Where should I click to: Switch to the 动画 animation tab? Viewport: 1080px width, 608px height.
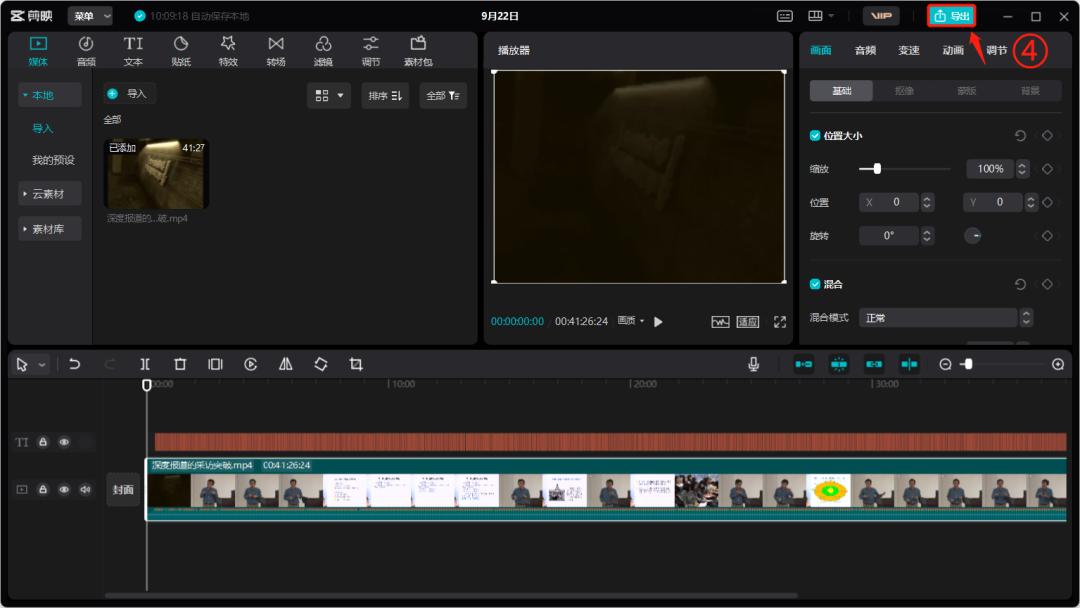(x=953, y=50)
